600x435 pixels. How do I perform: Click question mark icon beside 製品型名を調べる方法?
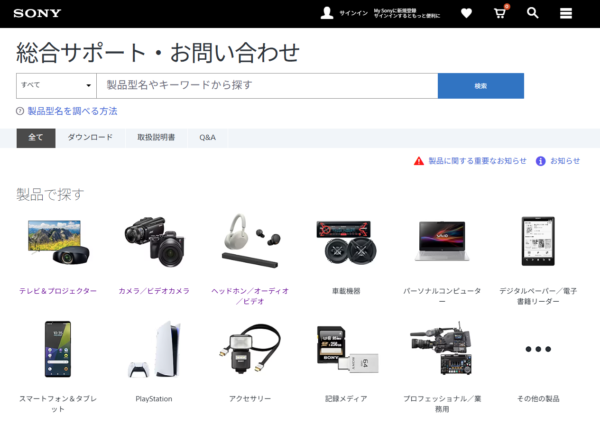[20, 111]
